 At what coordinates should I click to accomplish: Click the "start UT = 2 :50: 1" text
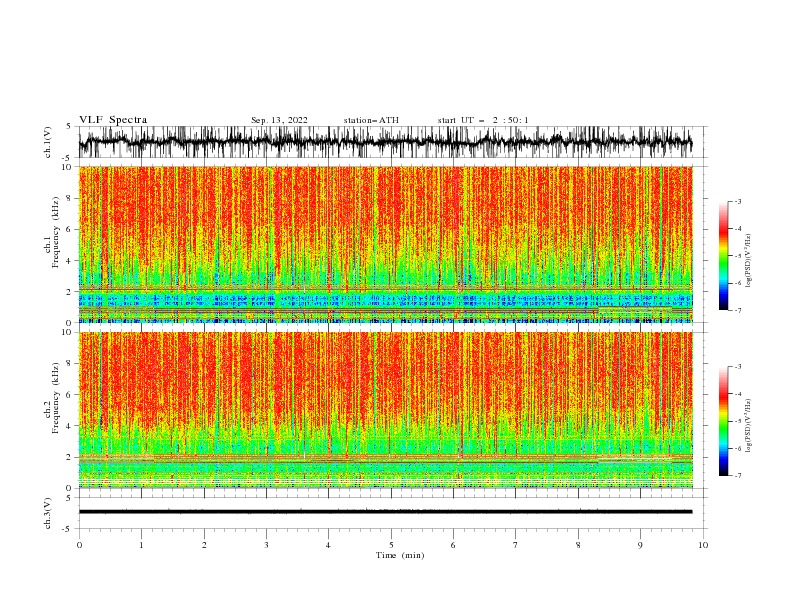click(483, 120)
